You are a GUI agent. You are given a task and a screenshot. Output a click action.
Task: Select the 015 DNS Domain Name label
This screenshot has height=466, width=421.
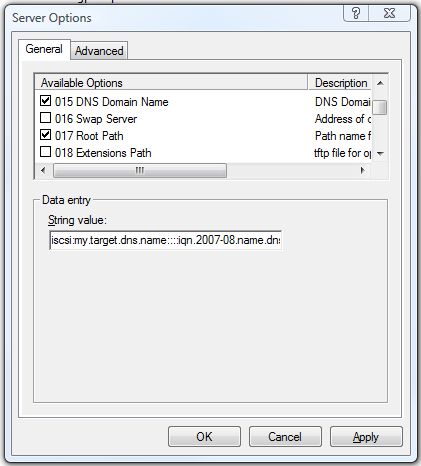click(112, 102)
